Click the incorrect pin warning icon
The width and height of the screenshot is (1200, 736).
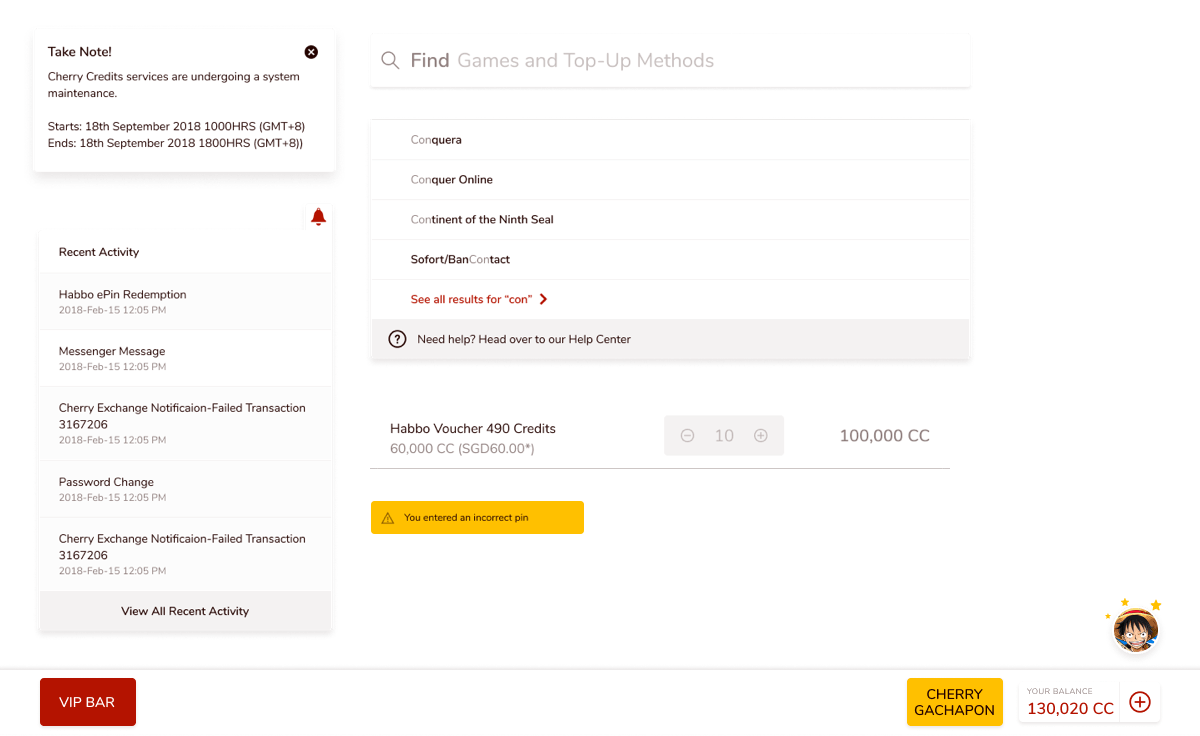(x=388, y=518)
